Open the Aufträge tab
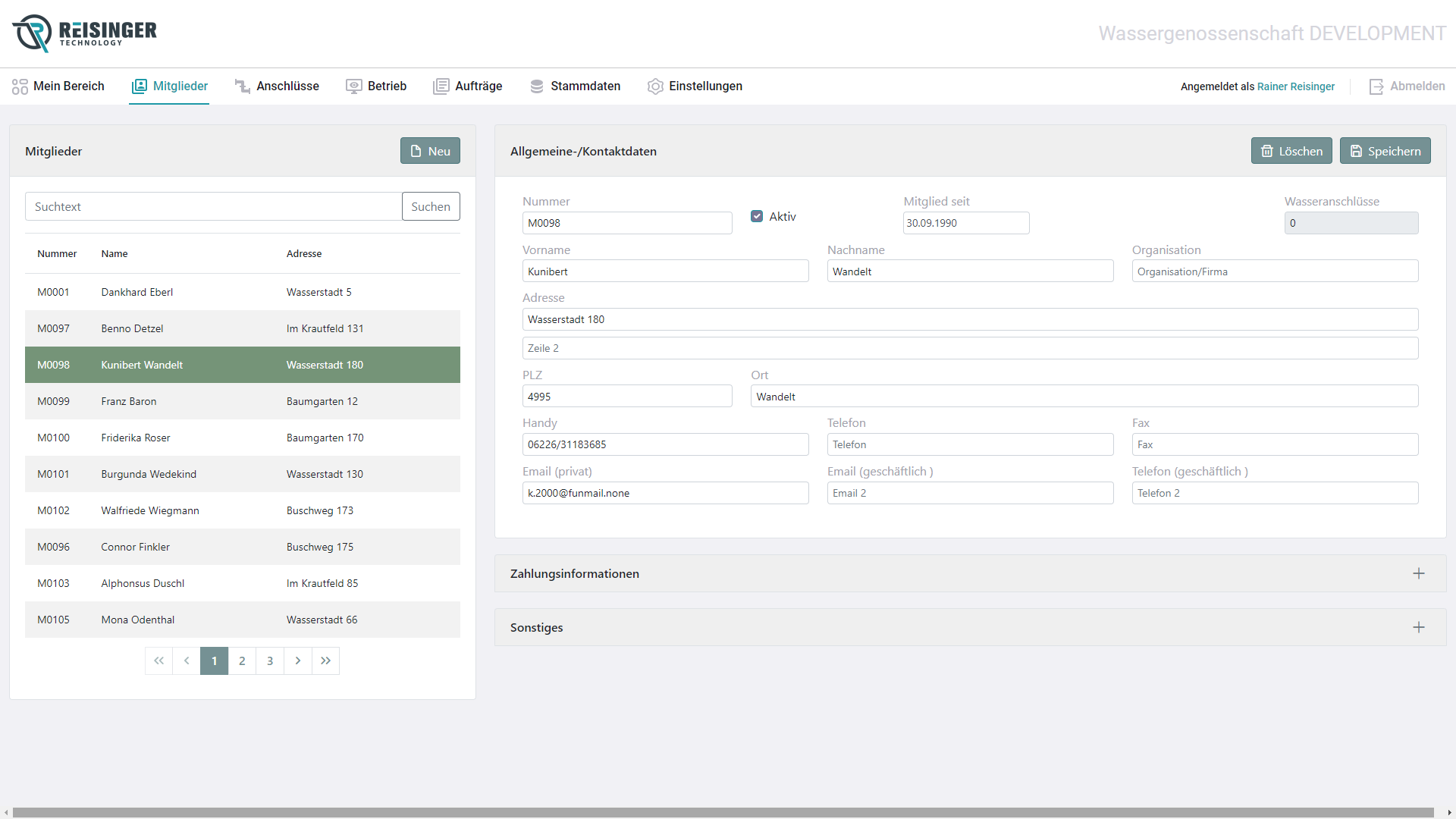 point(468,86)
